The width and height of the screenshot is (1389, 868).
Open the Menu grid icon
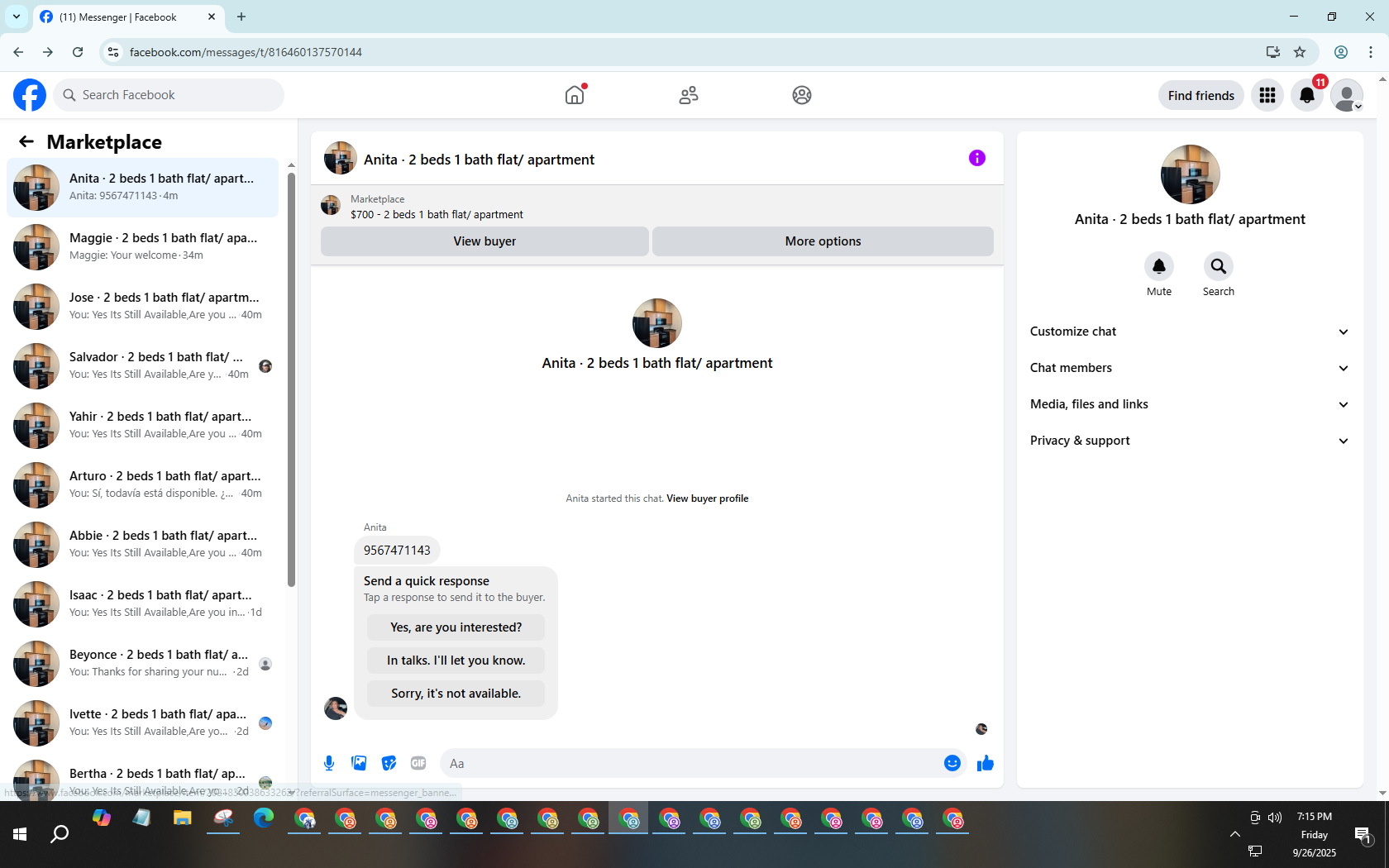tap(1267, 95)
